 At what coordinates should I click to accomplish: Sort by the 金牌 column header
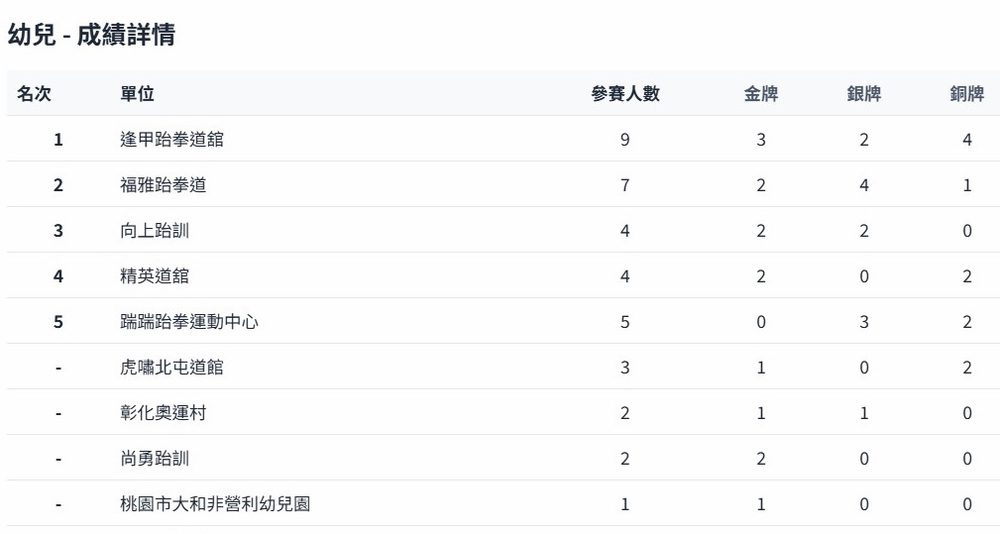[761, 94]
